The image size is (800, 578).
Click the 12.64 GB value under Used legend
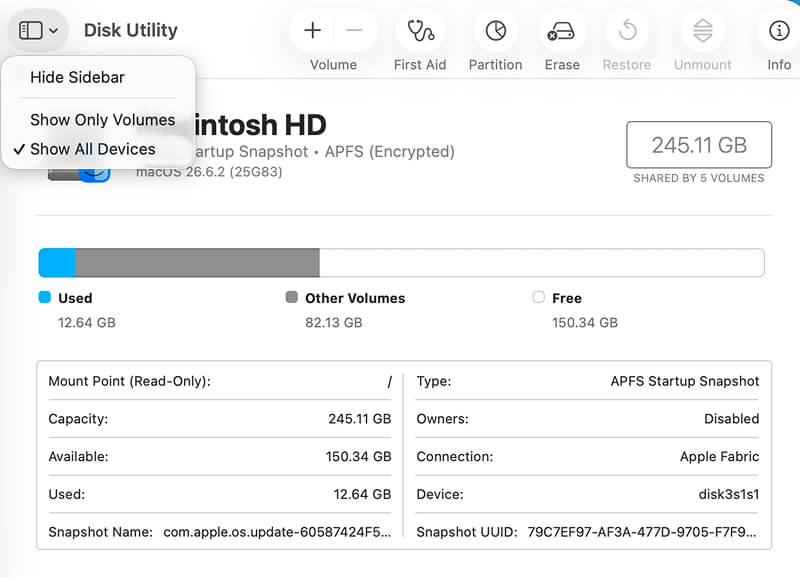(x=87, y=322)
